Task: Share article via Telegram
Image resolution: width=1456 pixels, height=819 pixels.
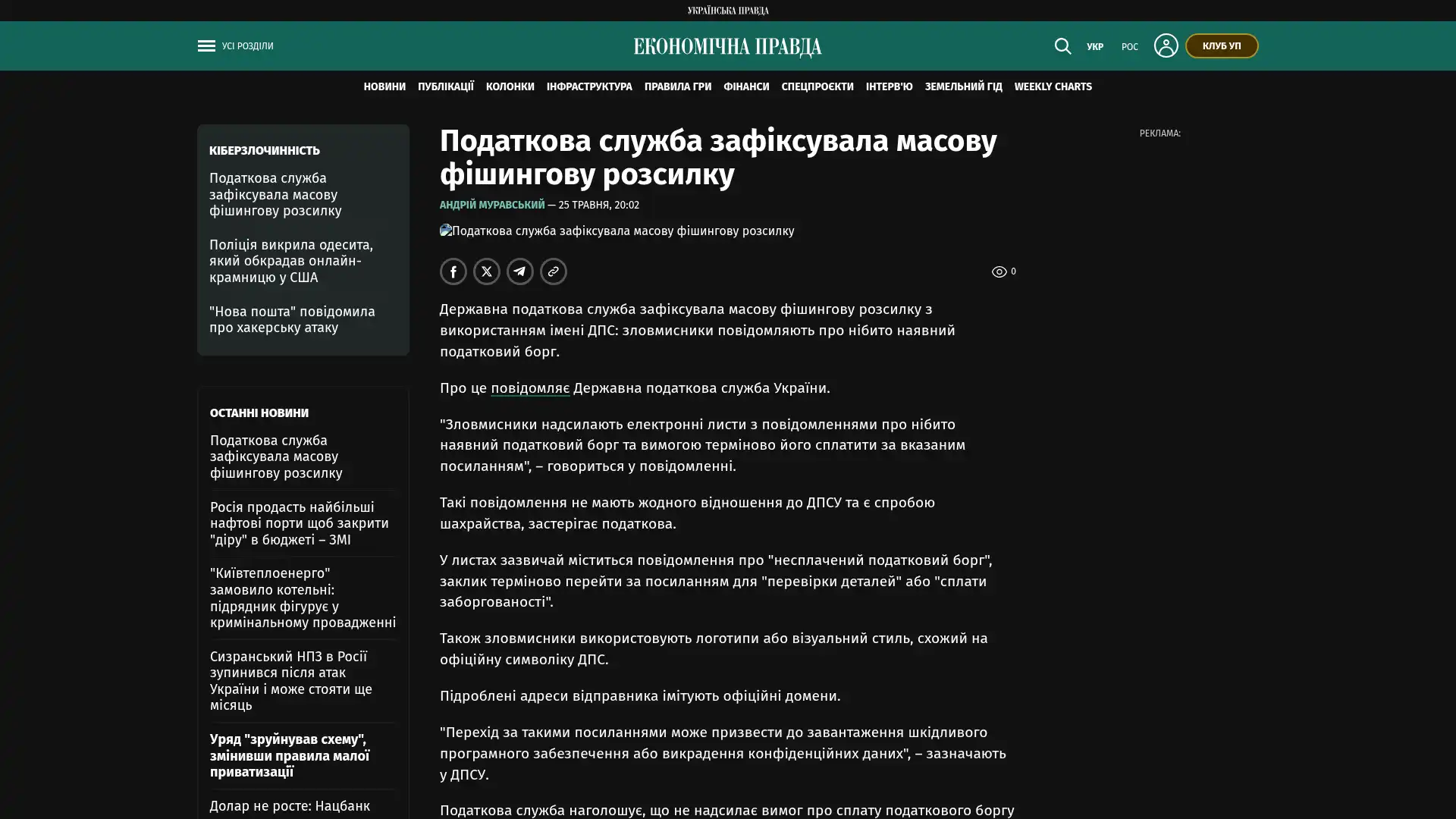Action: [520, 271]
